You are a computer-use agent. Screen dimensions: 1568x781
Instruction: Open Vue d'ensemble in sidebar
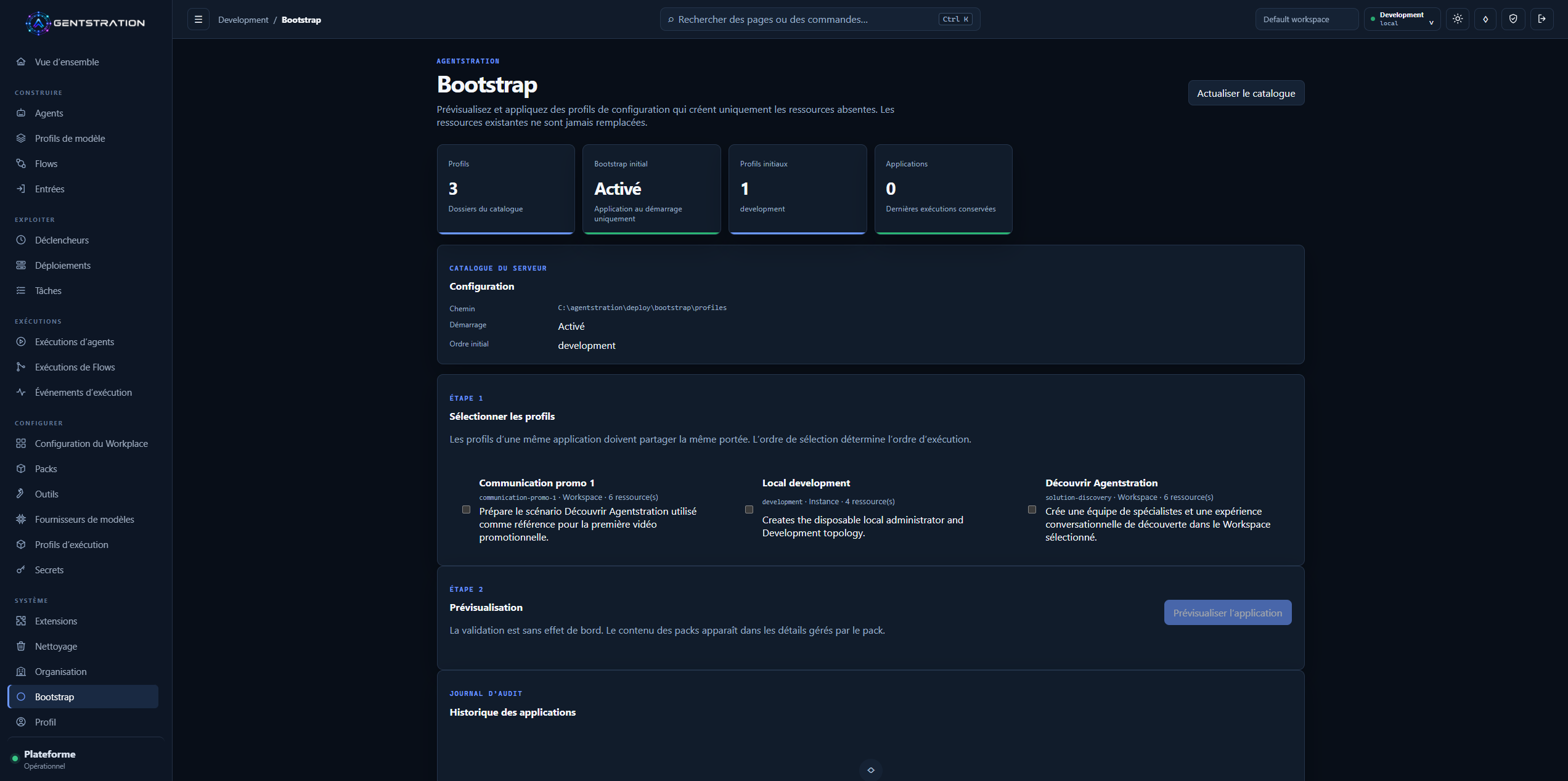point(83,62)
